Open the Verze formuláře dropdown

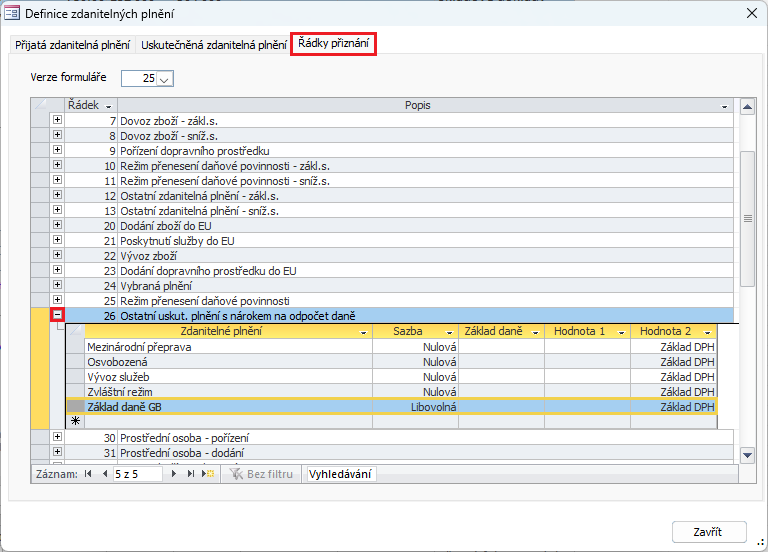pyautogui.click(x=165, y=78)
